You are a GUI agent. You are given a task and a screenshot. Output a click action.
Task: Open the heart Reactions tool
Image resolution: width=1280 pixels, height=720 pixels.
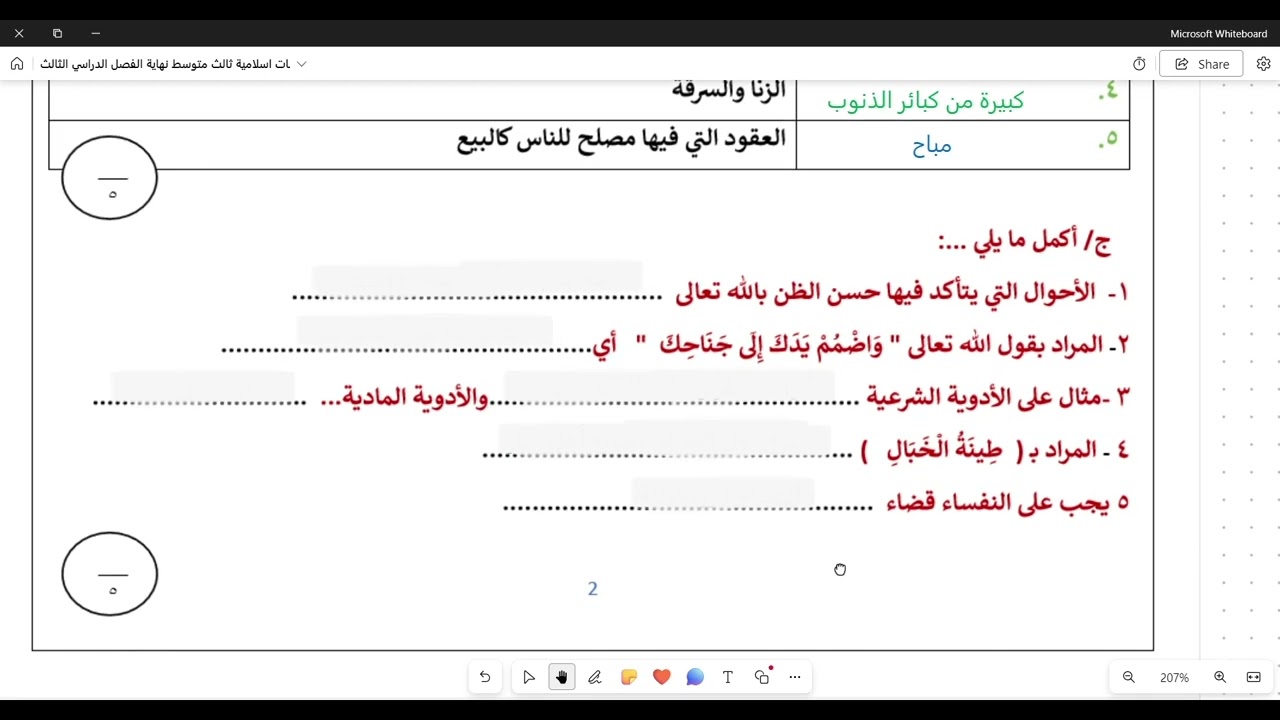pos(661,677)
